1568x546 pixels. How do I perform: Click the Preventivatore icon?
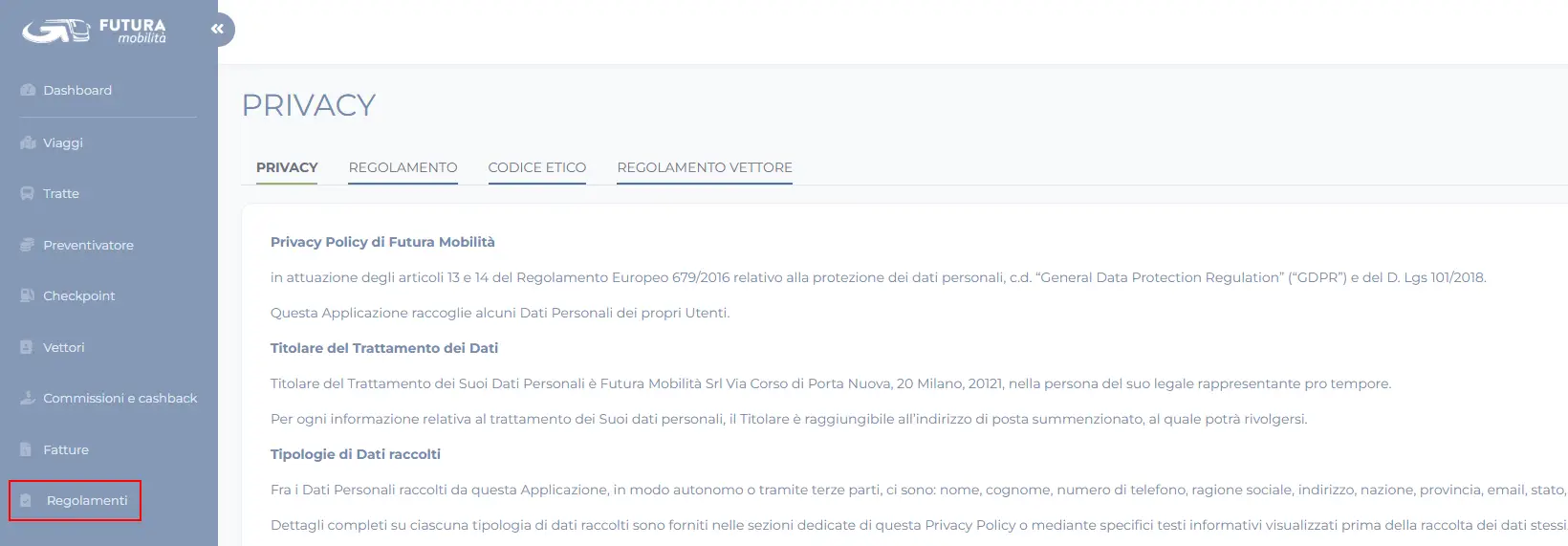28,245
